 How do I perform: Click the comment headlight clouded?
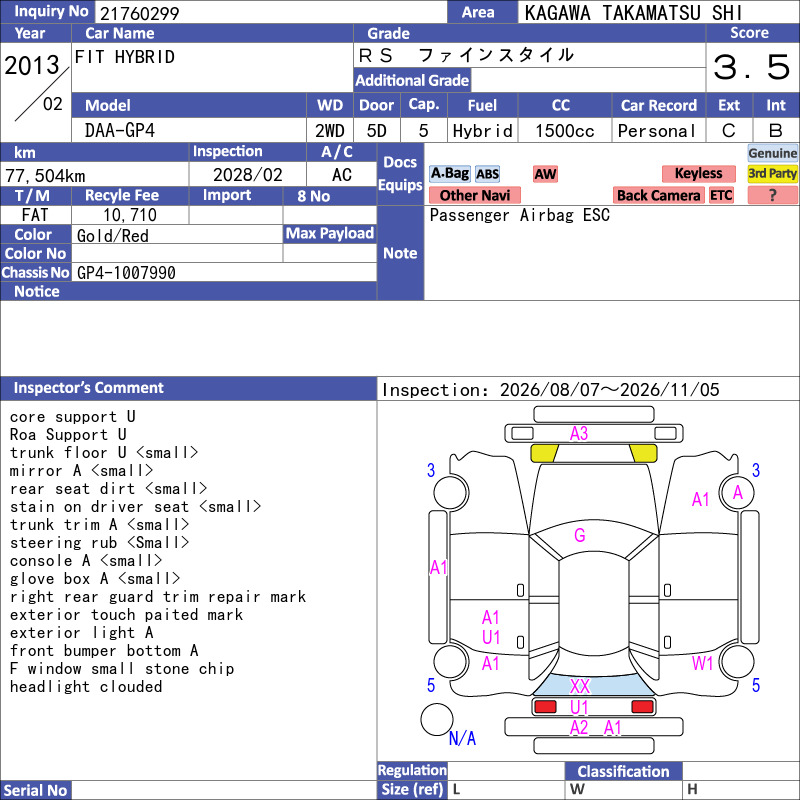point(86,687)
